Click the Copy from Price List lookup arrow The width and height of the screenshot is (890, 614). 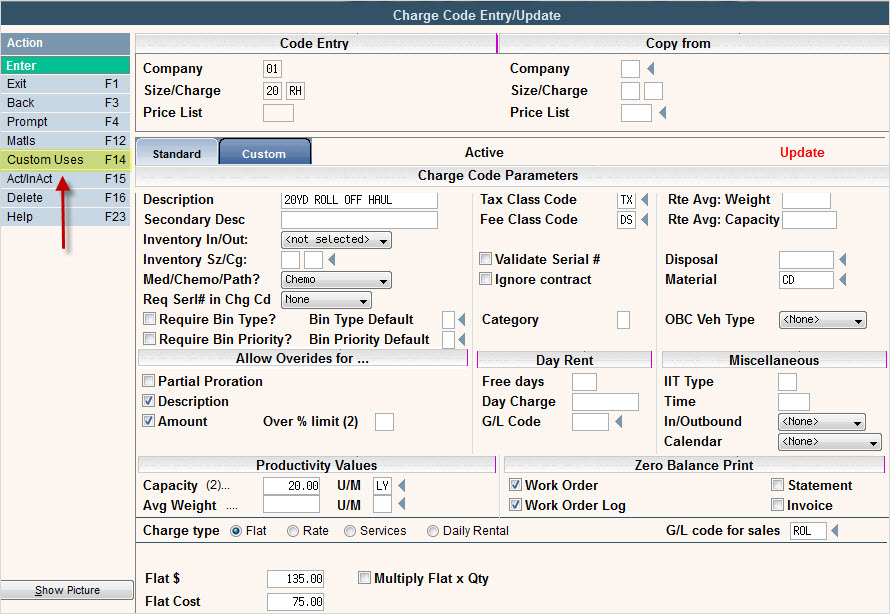(x=662, y=113)
